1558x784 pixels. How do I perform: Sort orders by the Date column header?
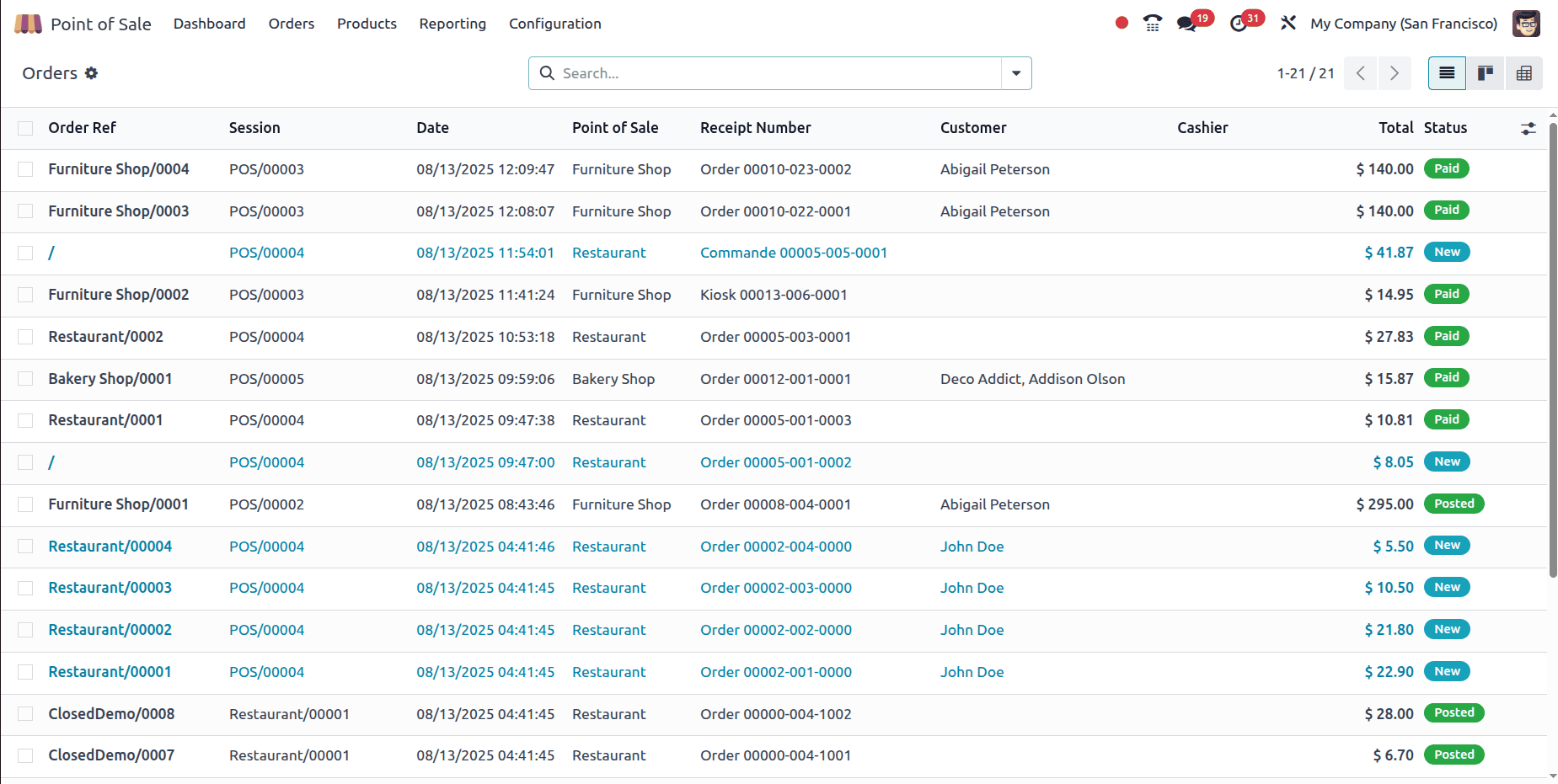(432, 128)
